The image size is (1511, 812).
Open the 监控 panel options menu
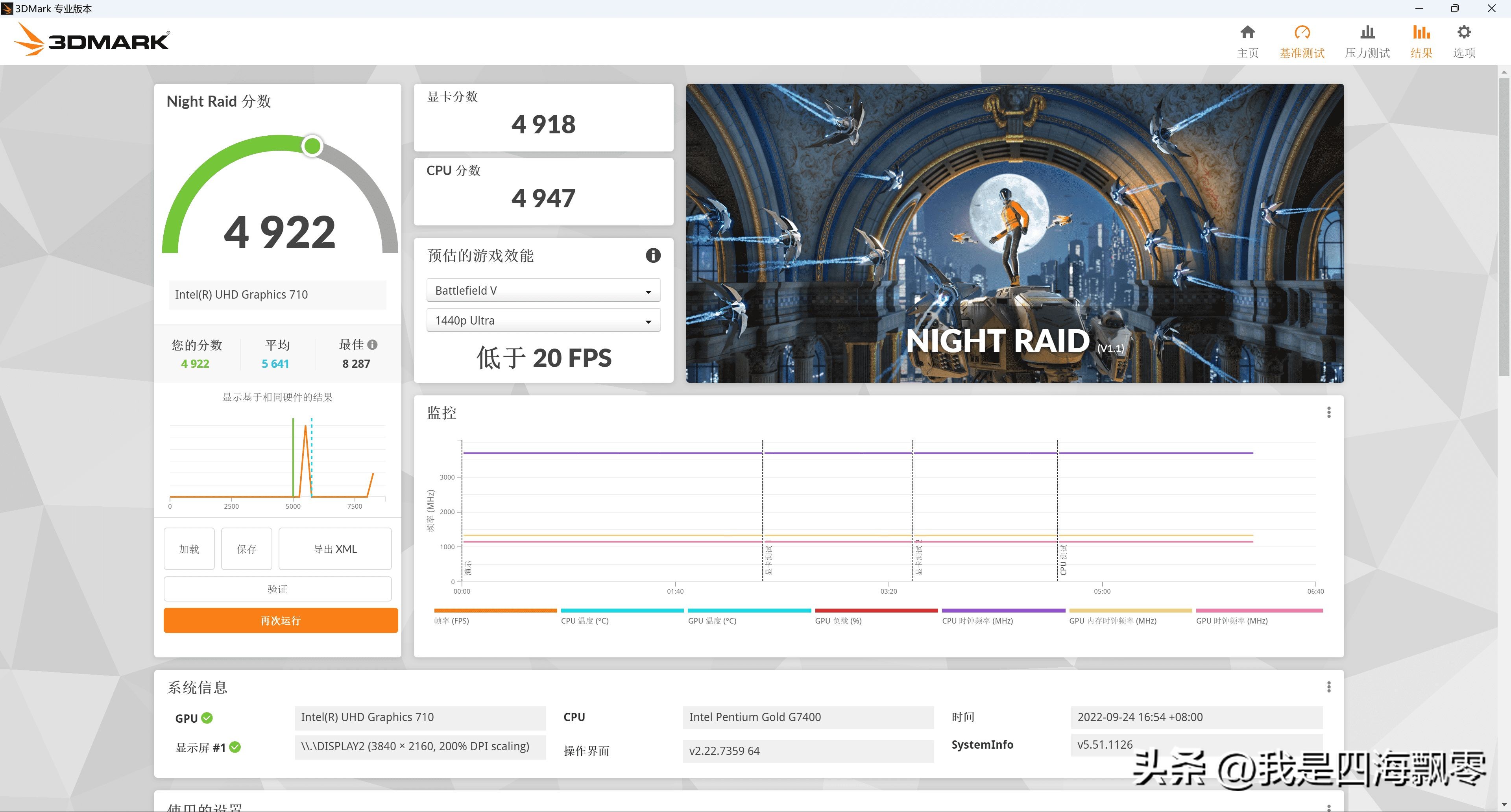tap(1328, 413)
